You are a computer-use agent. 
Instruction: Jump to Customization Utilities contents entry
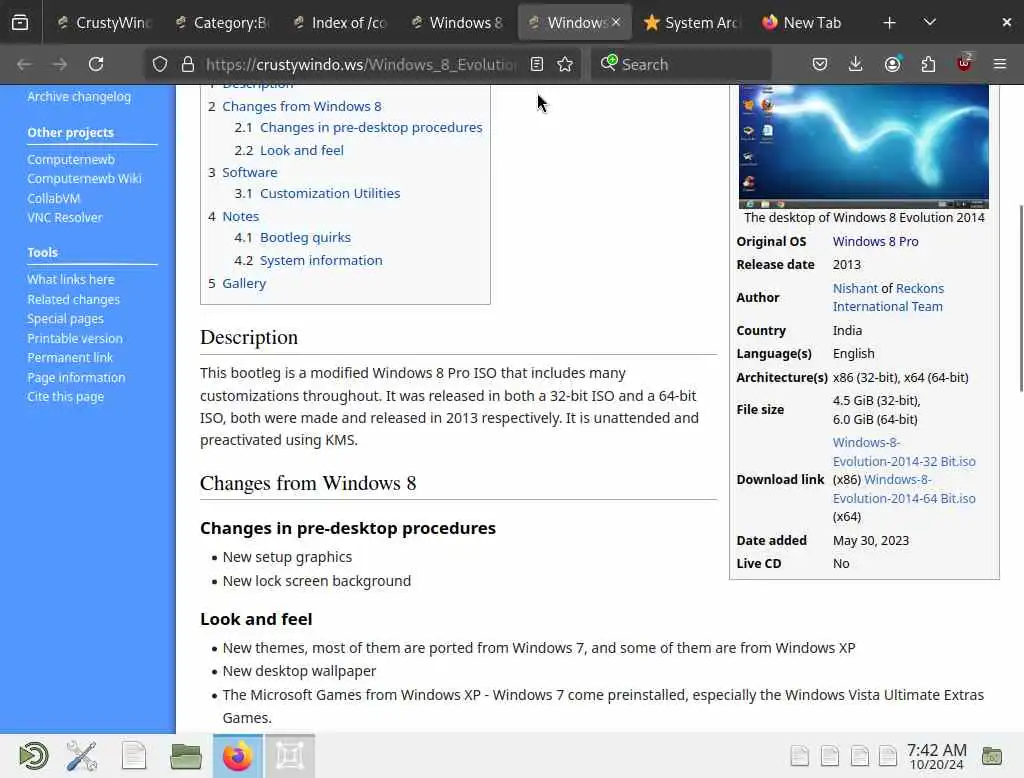[x=330, y=193]
